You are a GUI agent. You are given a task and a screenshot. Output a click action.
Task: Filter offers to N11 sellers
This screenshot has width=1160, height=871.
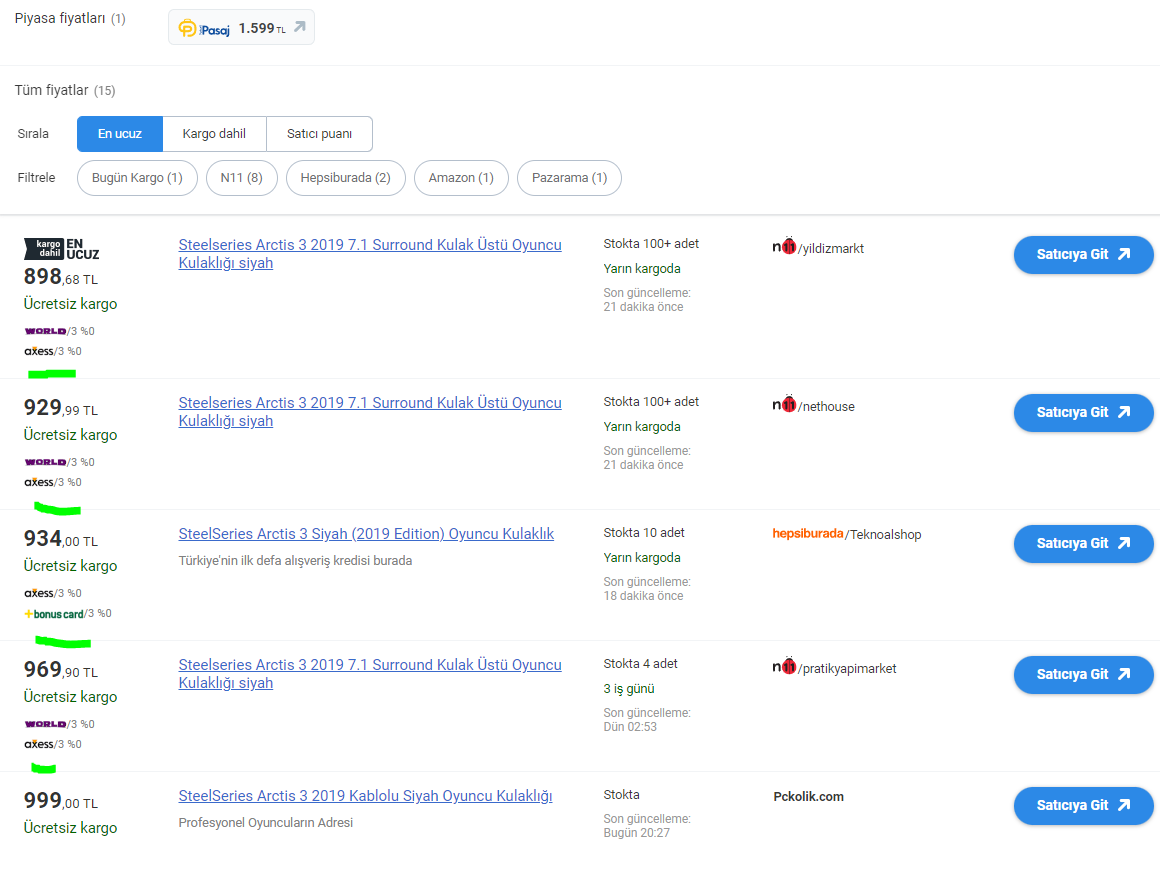(241, 178)
